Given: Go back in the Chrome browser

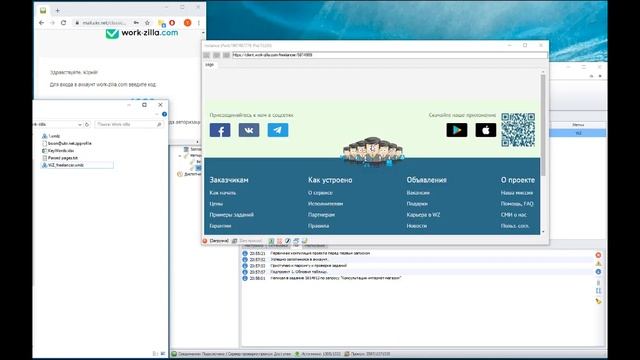Looking at the screenshot, I should click(x=41, y=23).
